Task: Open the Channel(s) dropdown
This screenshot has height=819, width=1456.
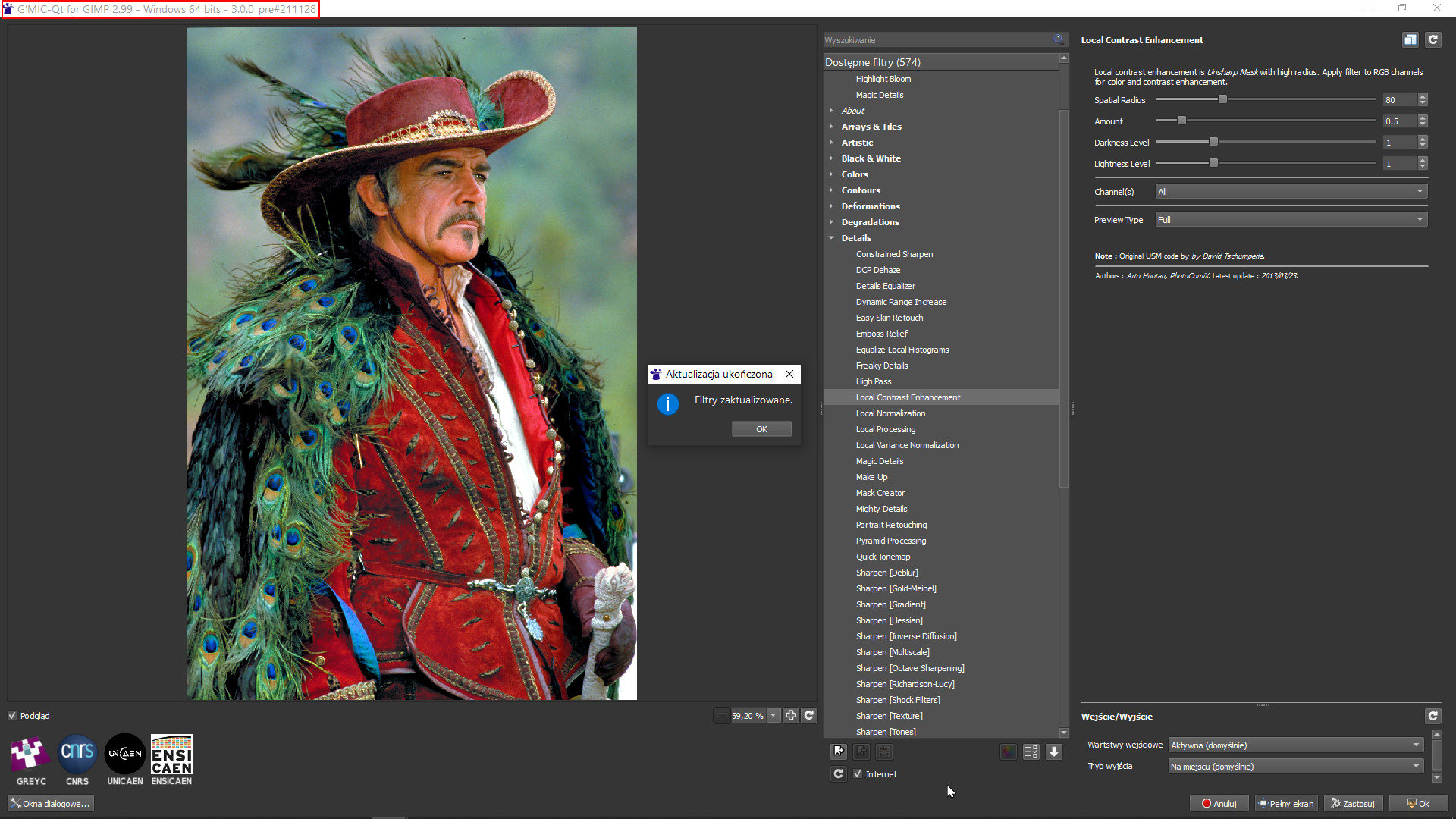Action: (x=1291, y=192)
